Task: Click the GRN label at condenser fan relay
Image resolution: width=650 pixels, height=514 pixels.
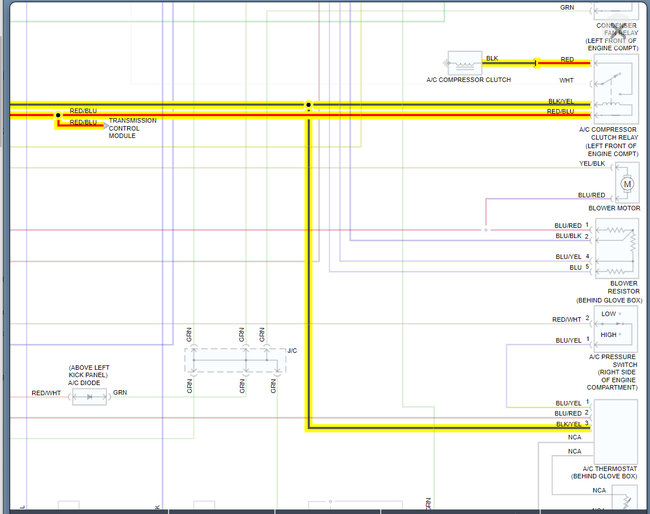Action: pyautogui.click(x=567, y=7)
